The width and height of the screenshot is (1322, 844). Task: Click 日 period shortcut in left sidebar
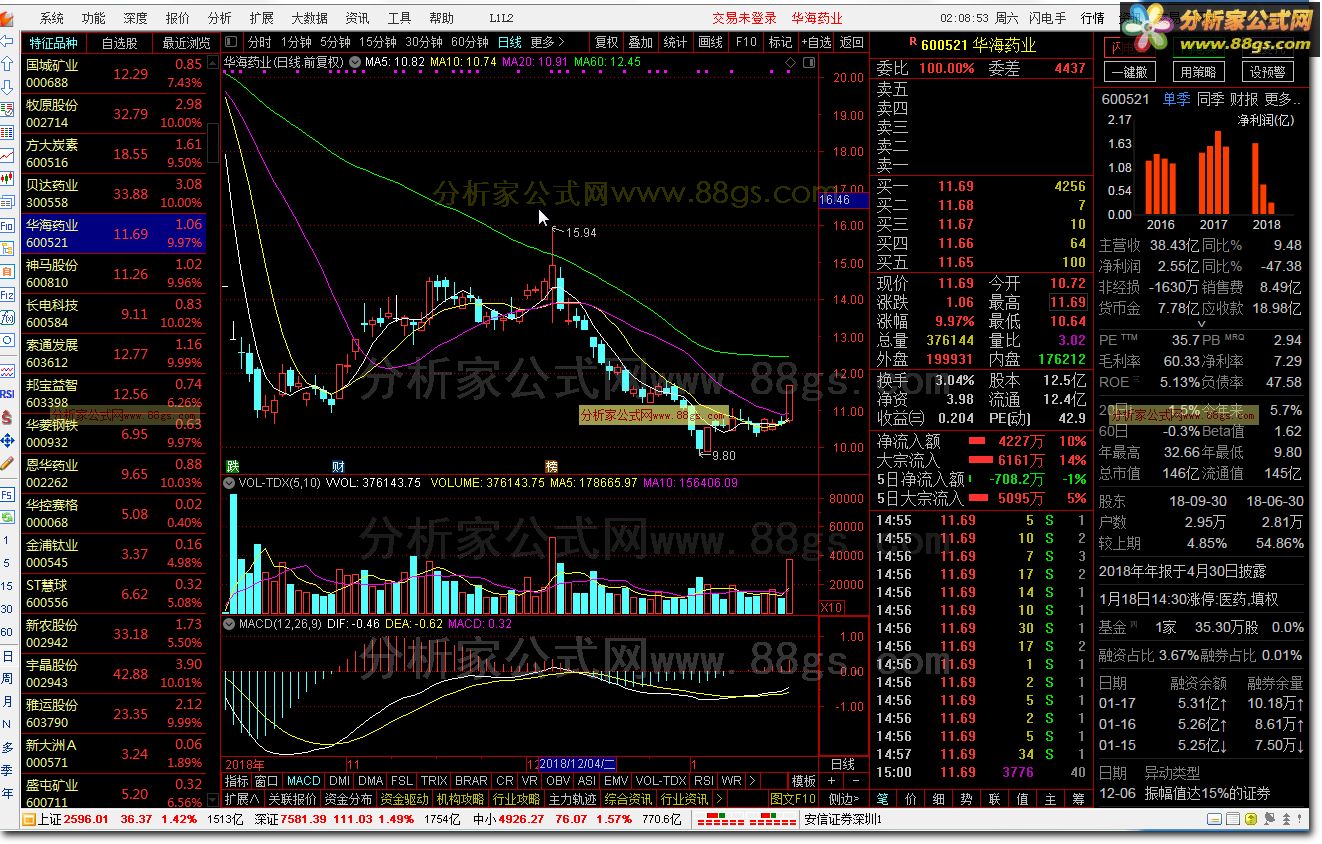coord(8,656)
